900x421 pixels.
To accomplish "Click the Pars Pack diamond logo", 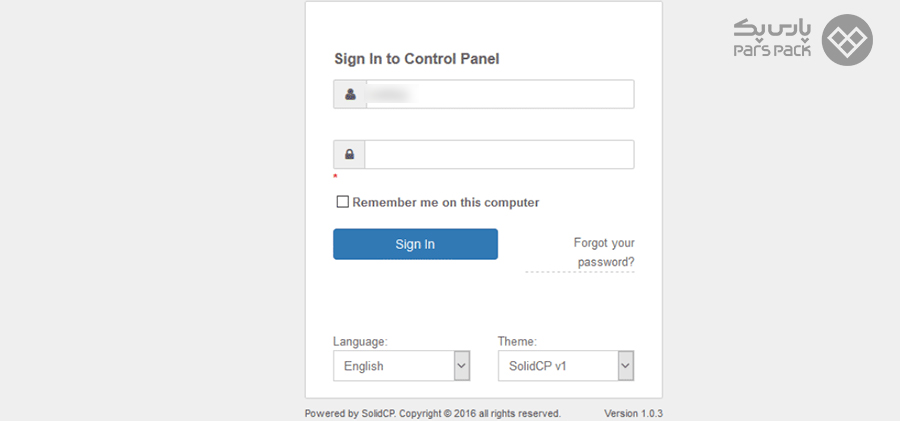I will click(847, 40).
